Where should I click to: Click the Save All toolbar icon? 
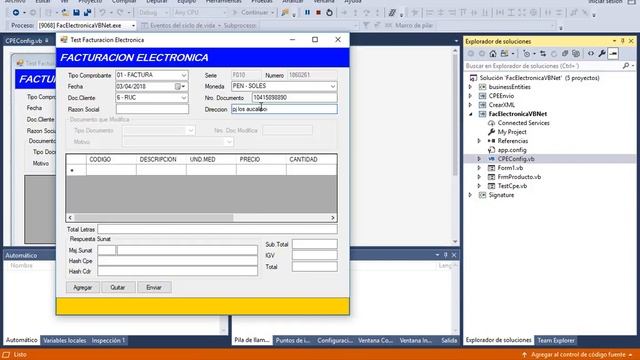87,13
